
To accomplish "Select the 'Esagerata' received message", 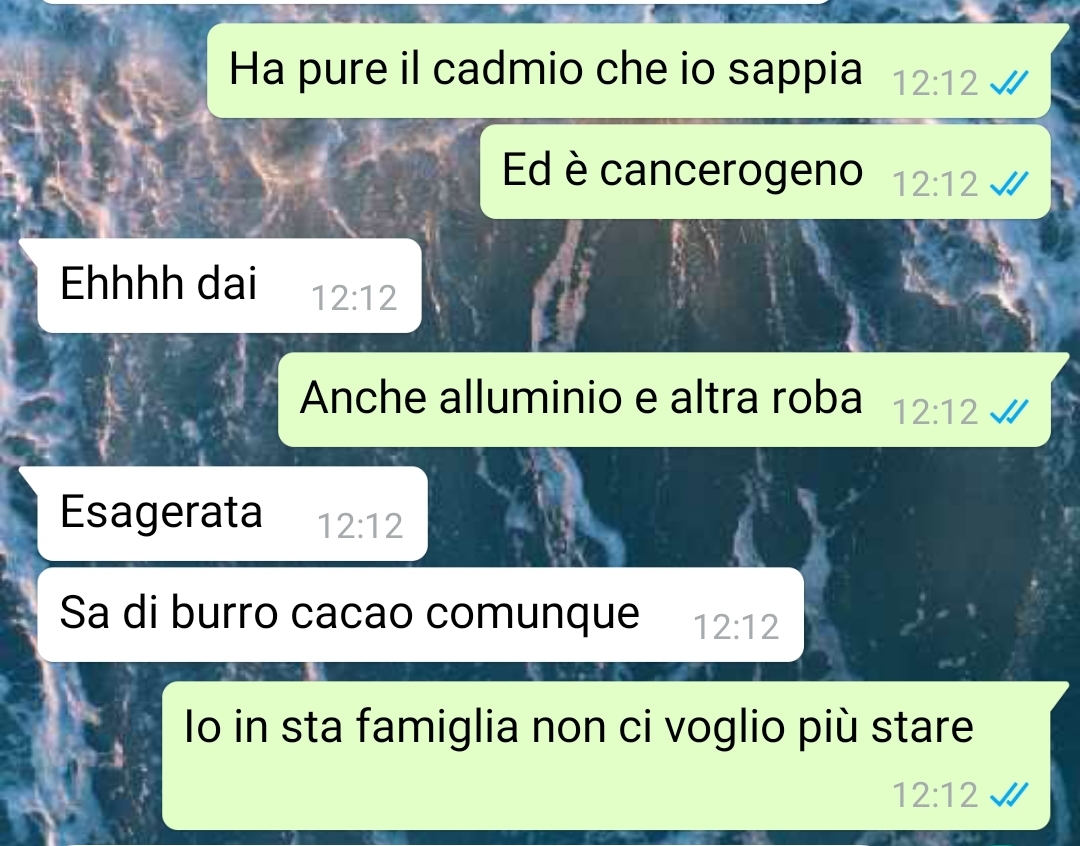I will click(x=233, y=514).
